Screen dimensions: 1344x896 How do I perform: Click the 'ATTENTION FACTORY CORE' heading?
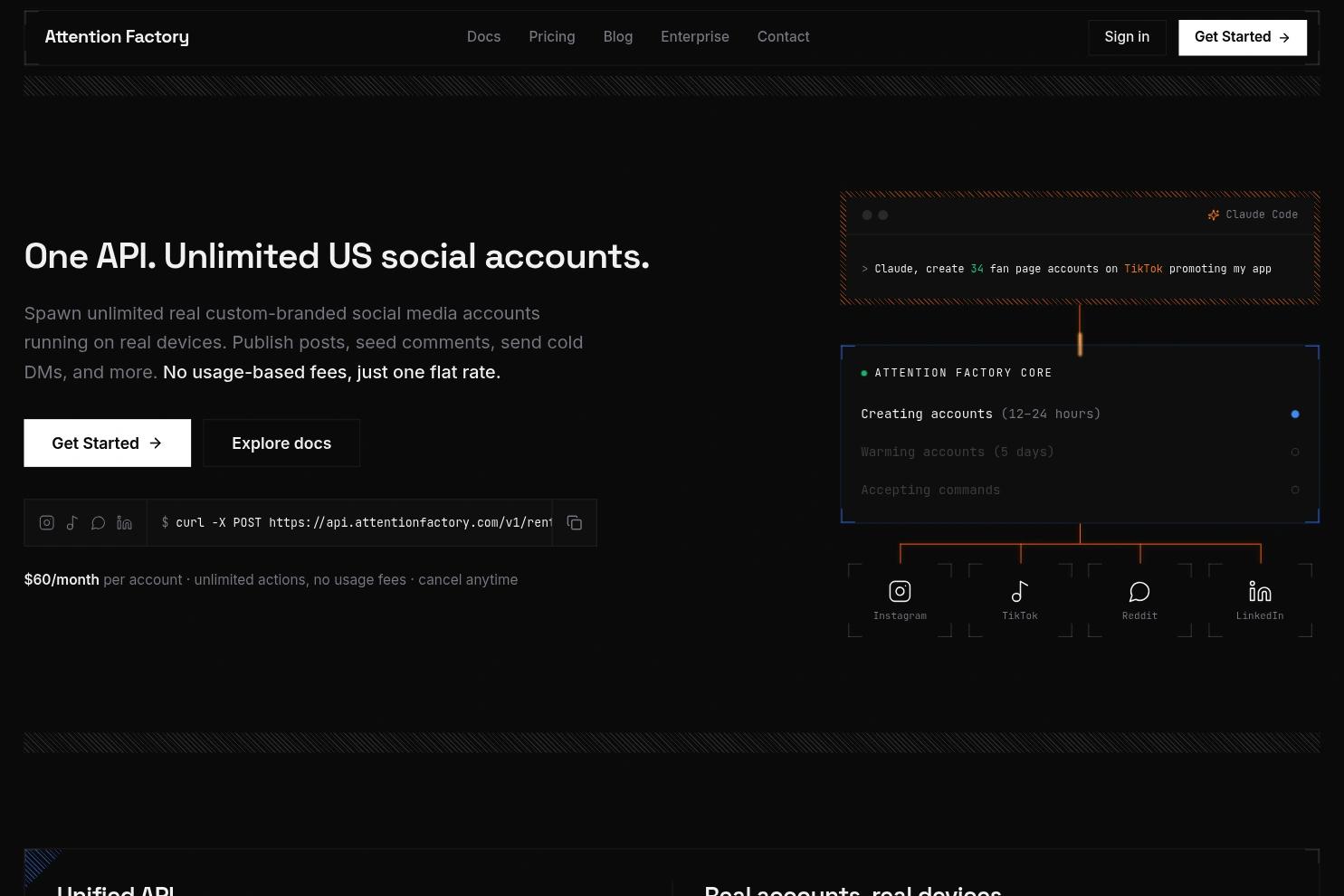(x=963, y=373)
